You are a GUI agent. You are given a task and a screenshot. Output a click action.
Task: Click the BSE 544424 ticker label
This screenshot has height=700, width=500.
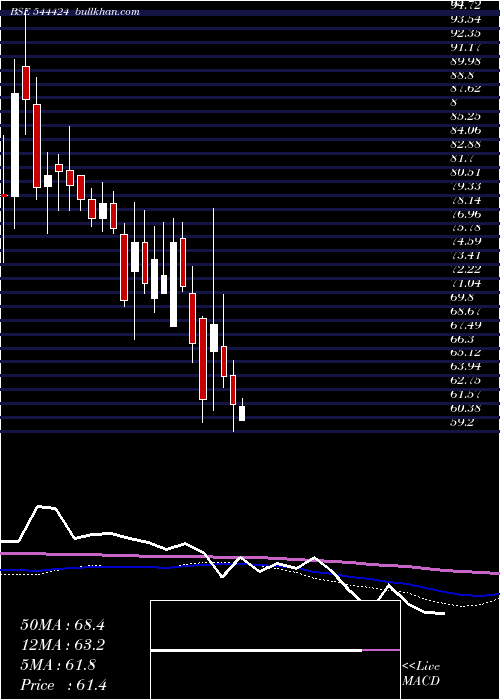pos(40,12)
